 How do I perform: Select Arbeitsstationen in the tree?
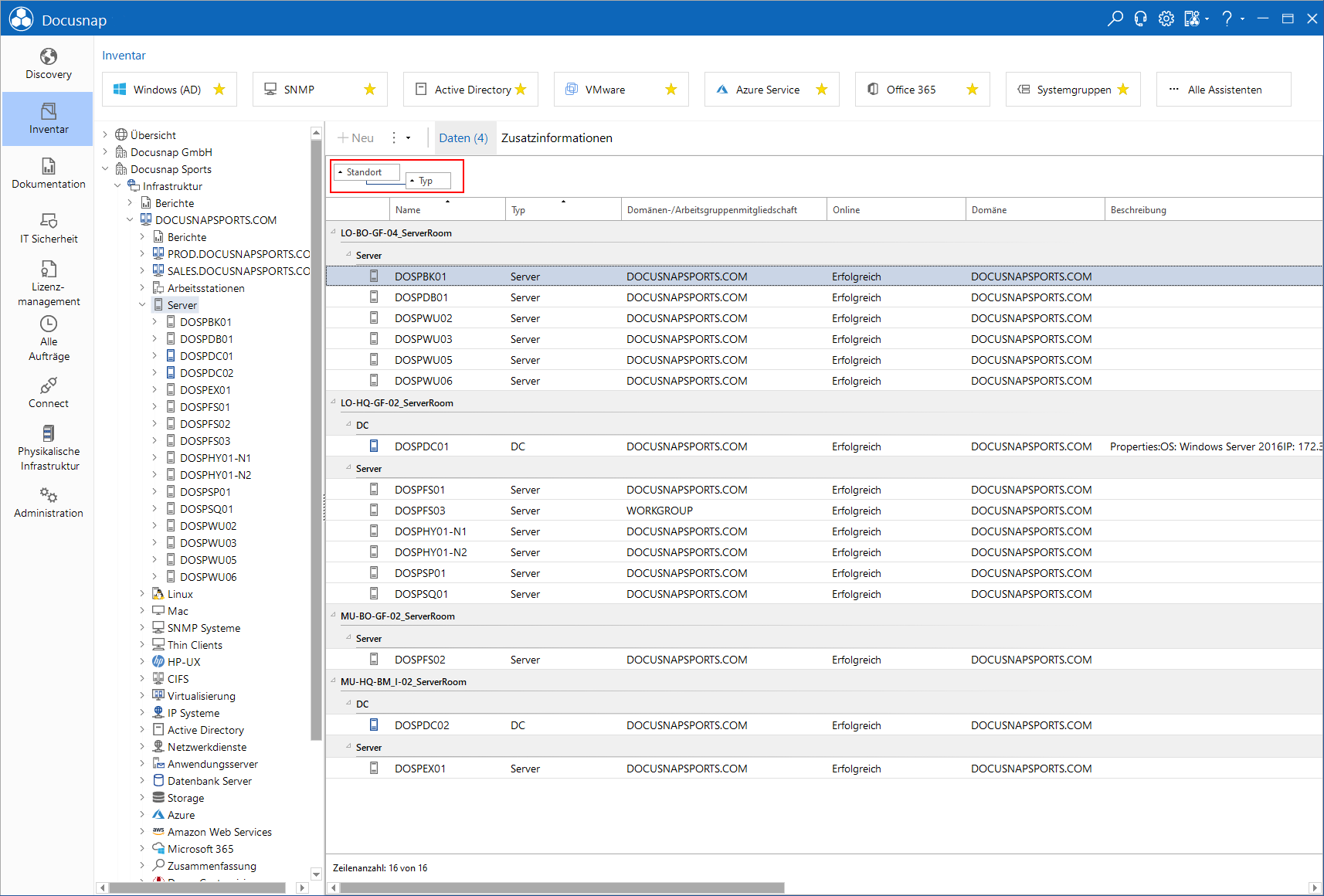205,288
